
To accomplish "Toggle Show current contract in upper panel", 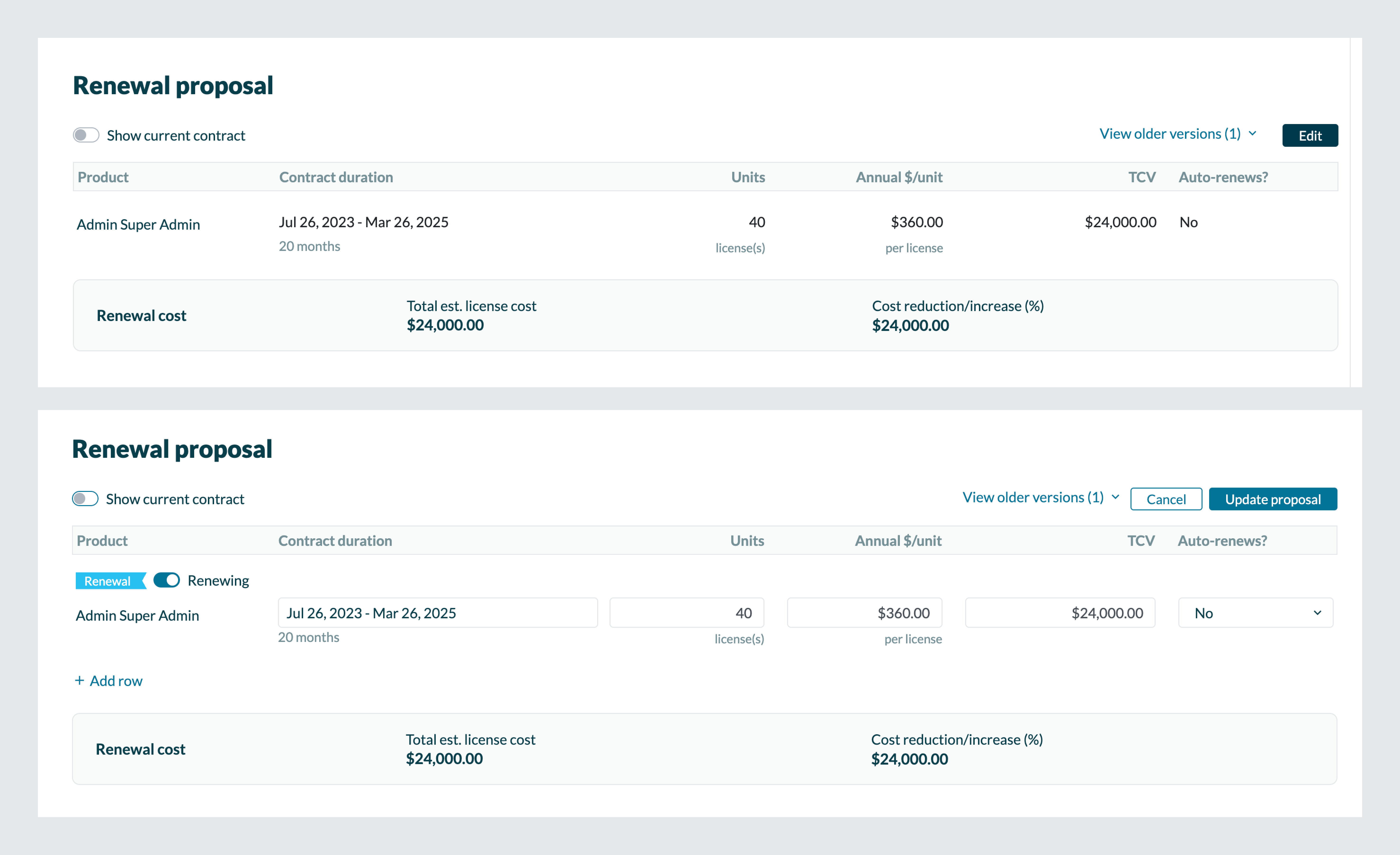I will pos(86,135).
